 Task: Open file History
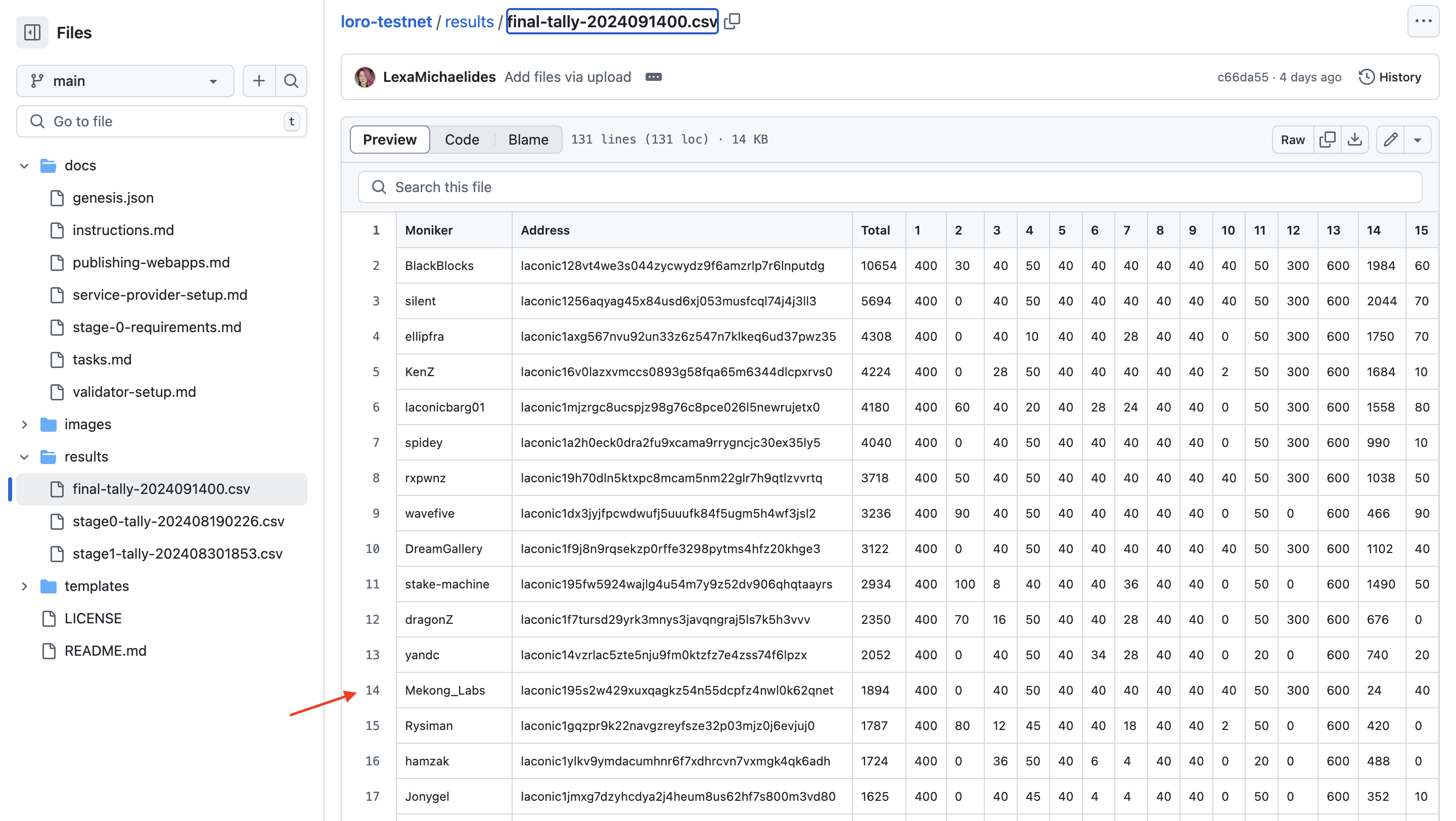[1390, 77]
